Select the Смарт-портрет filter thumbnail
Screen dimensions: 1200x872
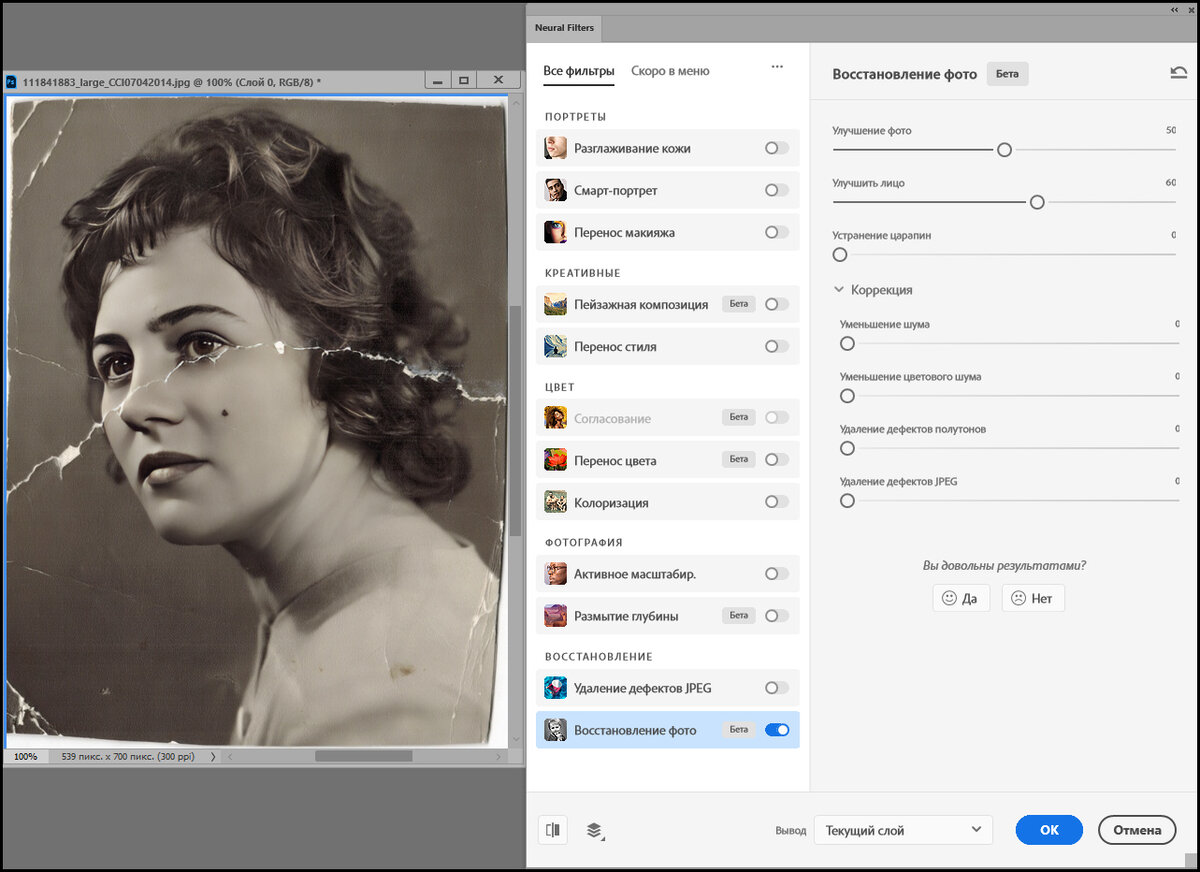(x=555, y=190)
